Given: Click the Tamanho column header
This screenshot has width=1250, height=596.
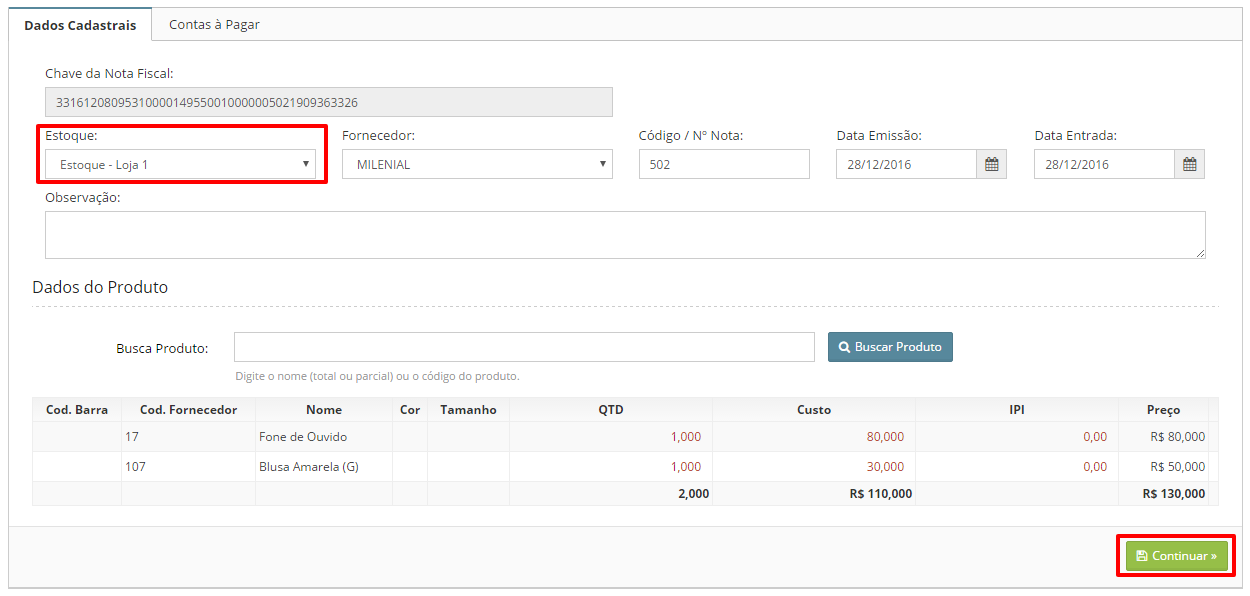Looking at the screenshot, I should pyautogui.click(x=468, y=410).
